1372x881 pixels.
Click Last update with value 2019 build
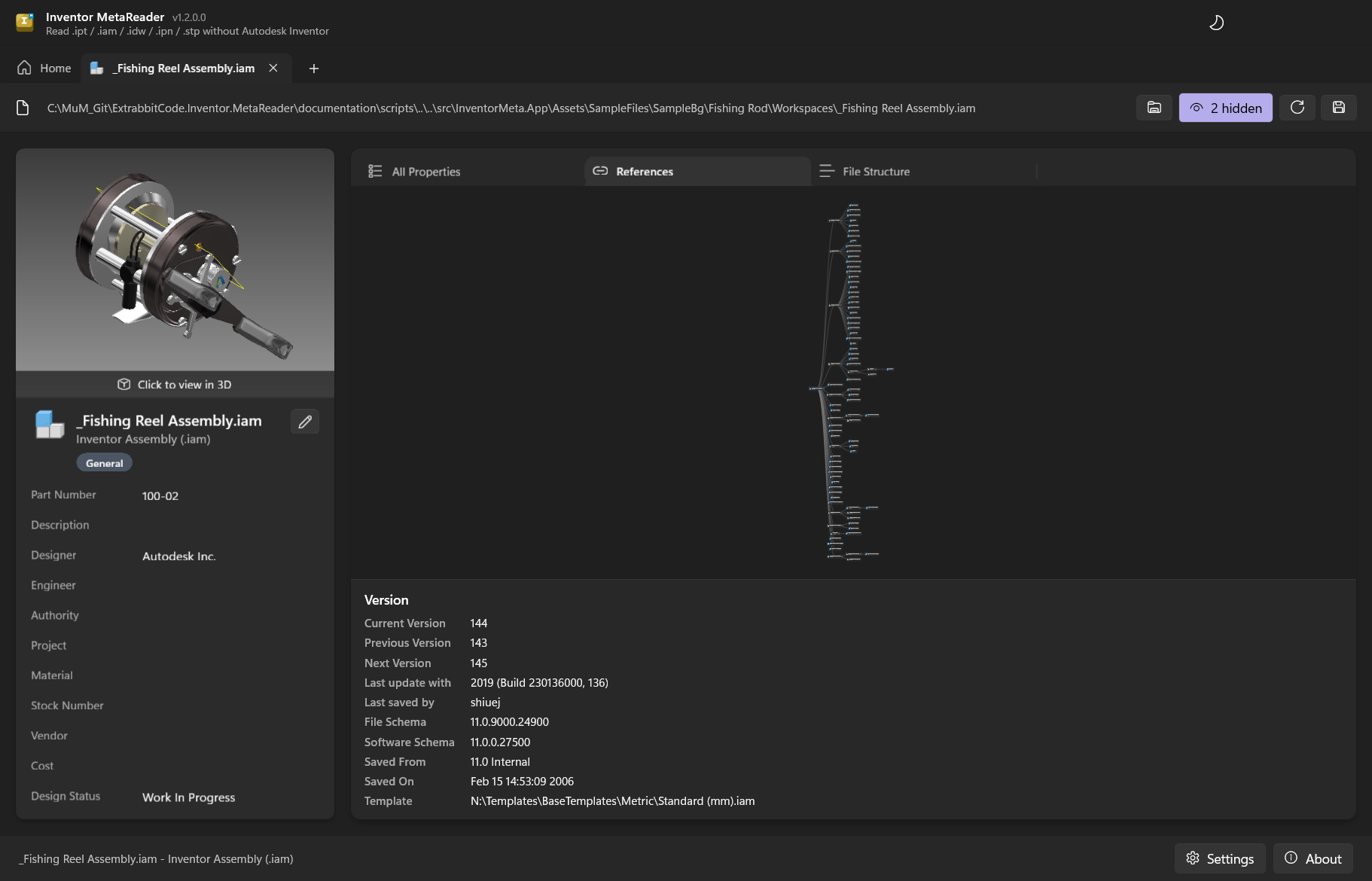click(x=539, y=683)
